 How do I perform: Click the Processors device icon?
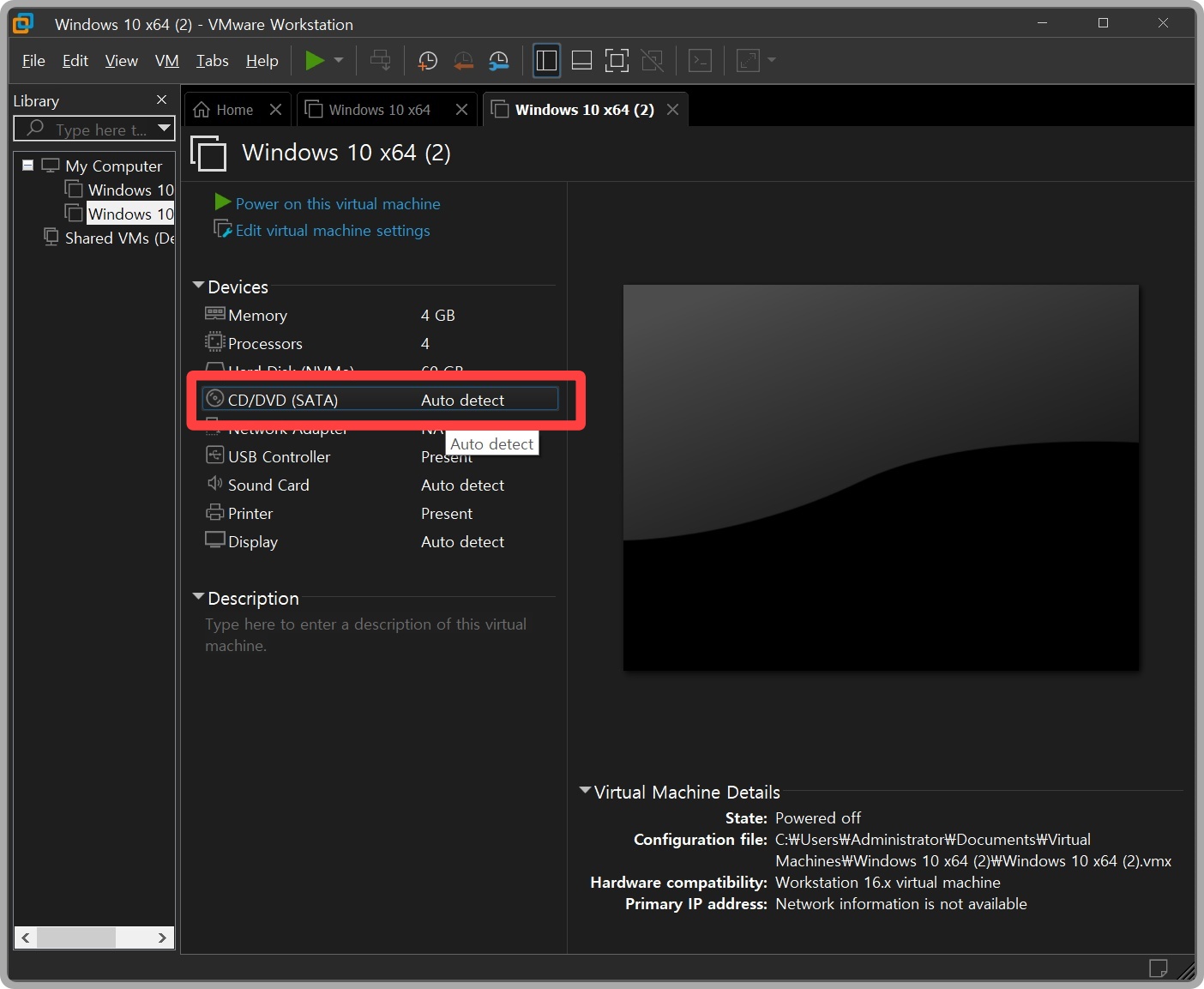coord(214,341)
